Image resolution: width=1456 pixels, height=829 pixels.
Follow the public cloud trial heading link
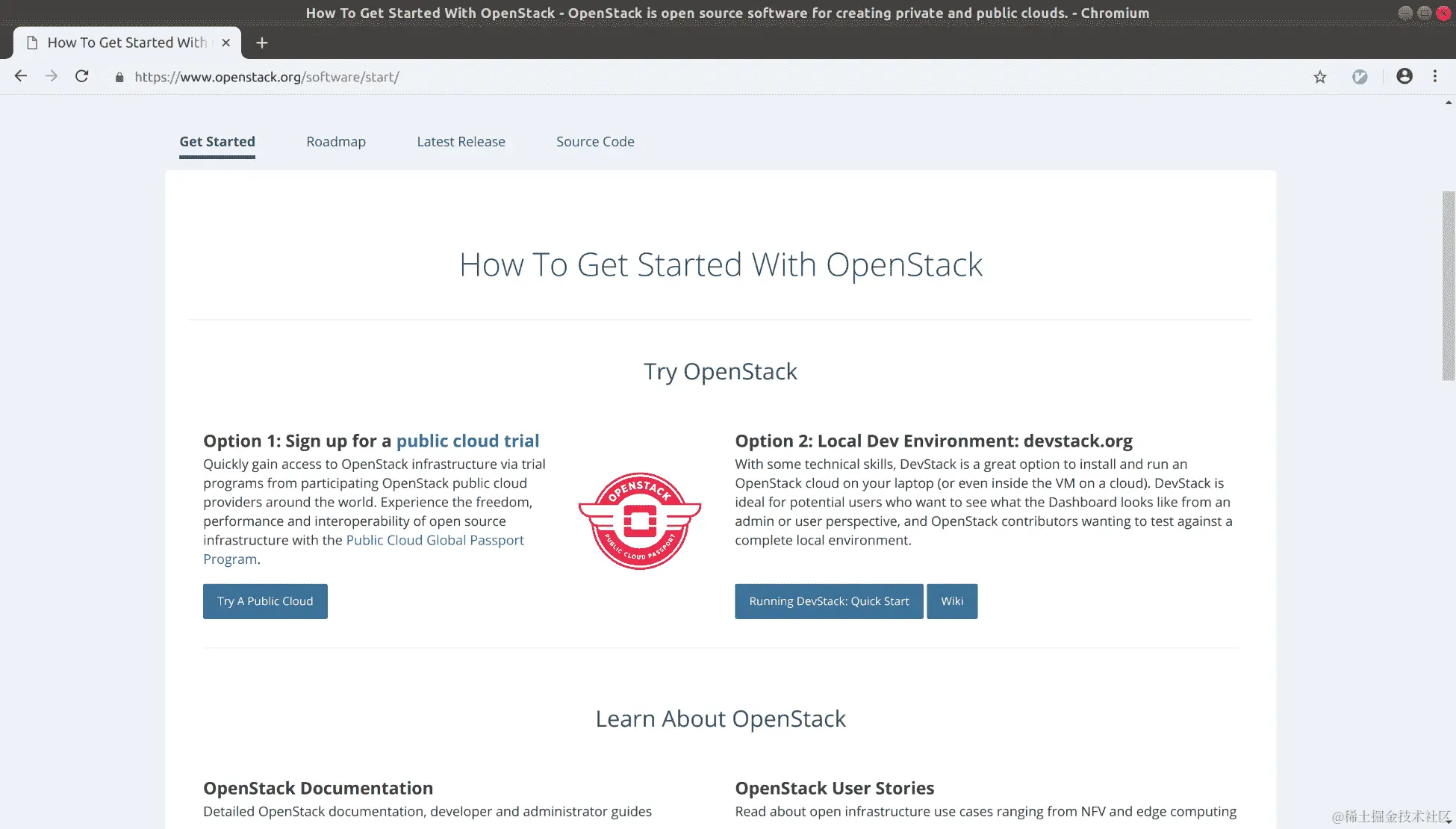467,441
